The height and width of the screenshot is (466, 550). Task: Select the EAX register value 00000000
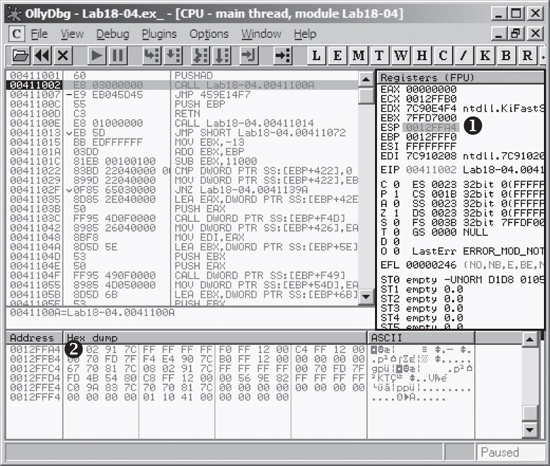(431, 89)
